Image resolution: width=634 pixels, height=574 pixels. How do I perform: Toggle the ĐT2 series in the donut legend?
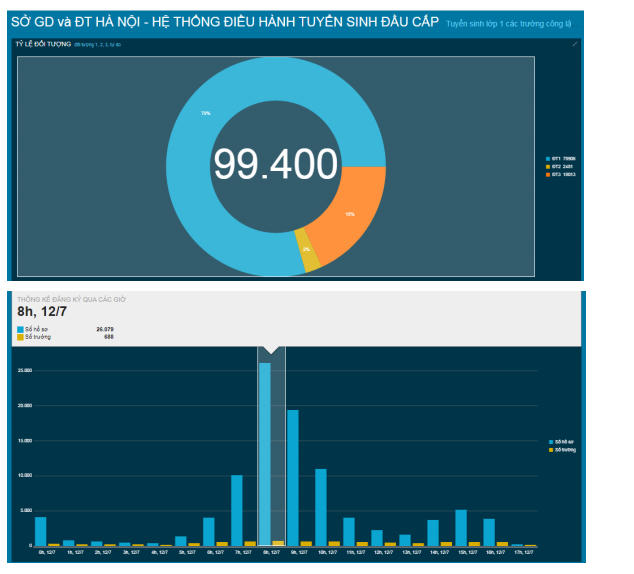[x=560, y=167]
